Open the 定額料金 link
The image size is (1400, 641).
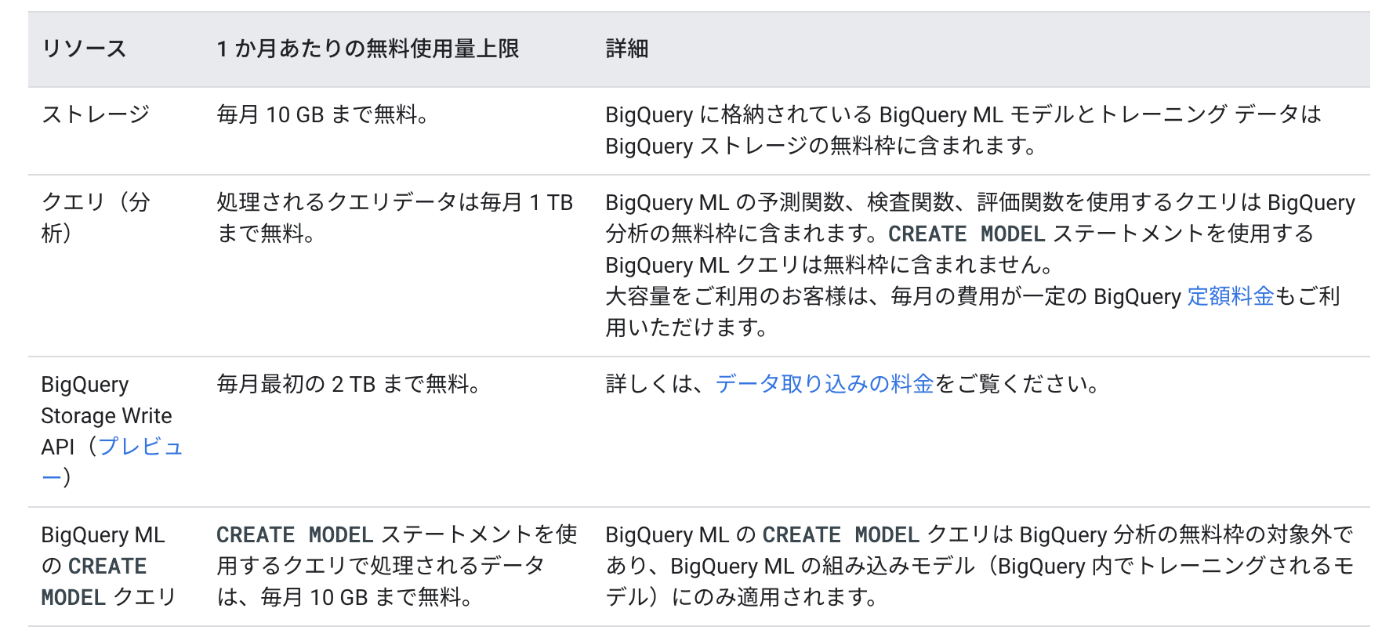click(x=1230, y=296)
